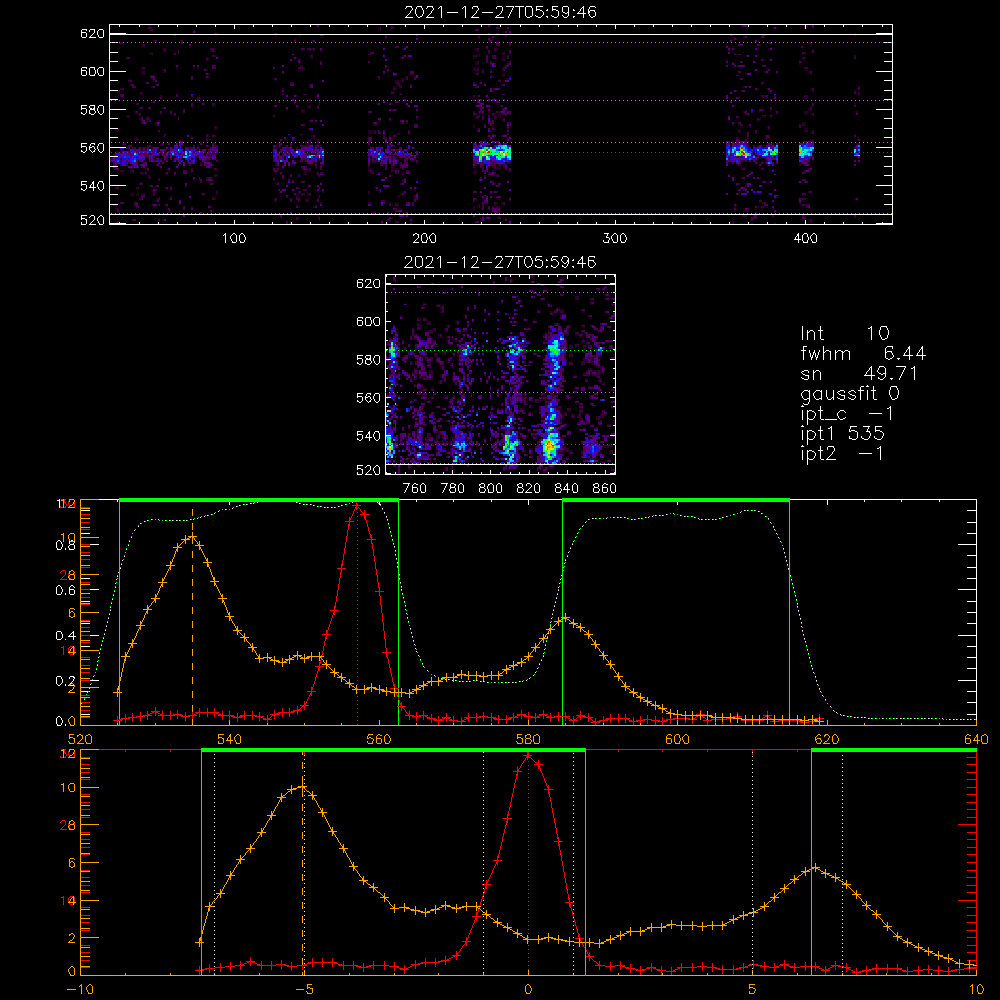The height and width of the screenshot is (1000, 1000).
Task: Click the thick green bar atop the left window in profile plot
Action: [259, 500]
